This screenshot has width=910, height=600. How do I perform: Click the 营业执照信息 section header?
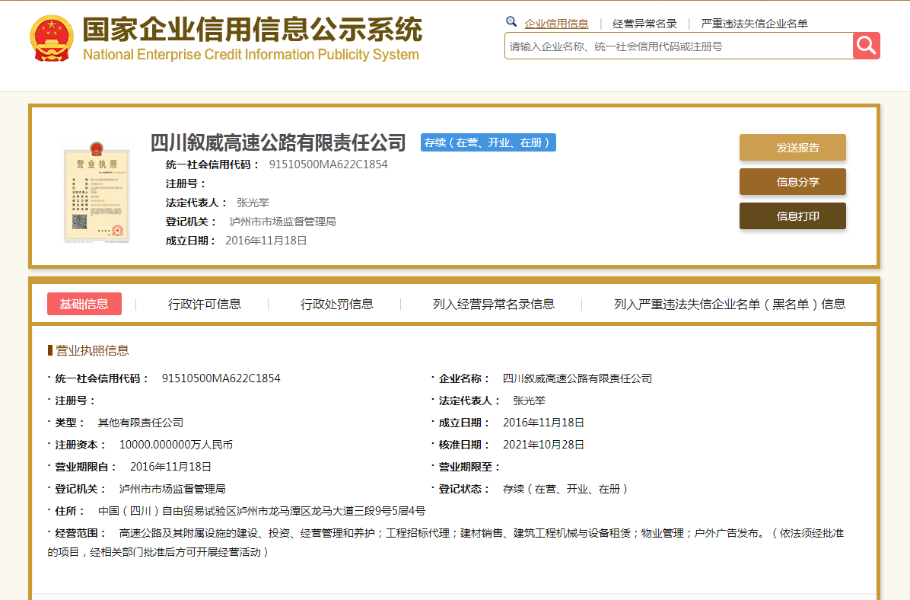(91, 350)
